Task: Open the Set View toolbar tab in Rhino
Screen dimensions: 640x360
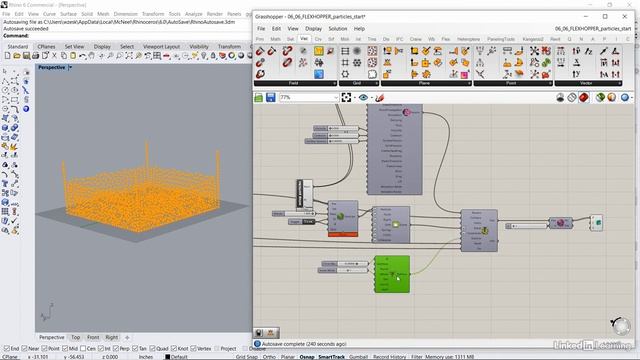Action: 74,47
